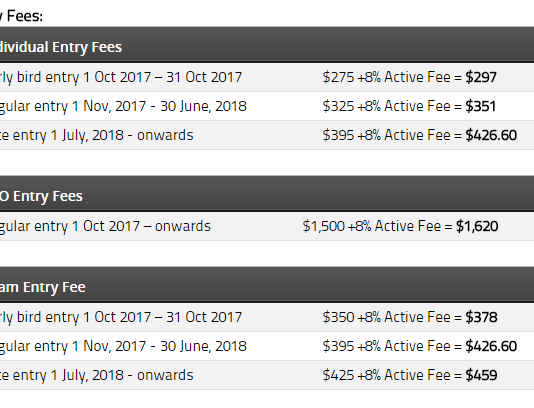The width and height of the screenshot is (534, 408).
Task: Click the Individual Entry Fees header
Action: [61, 47]
